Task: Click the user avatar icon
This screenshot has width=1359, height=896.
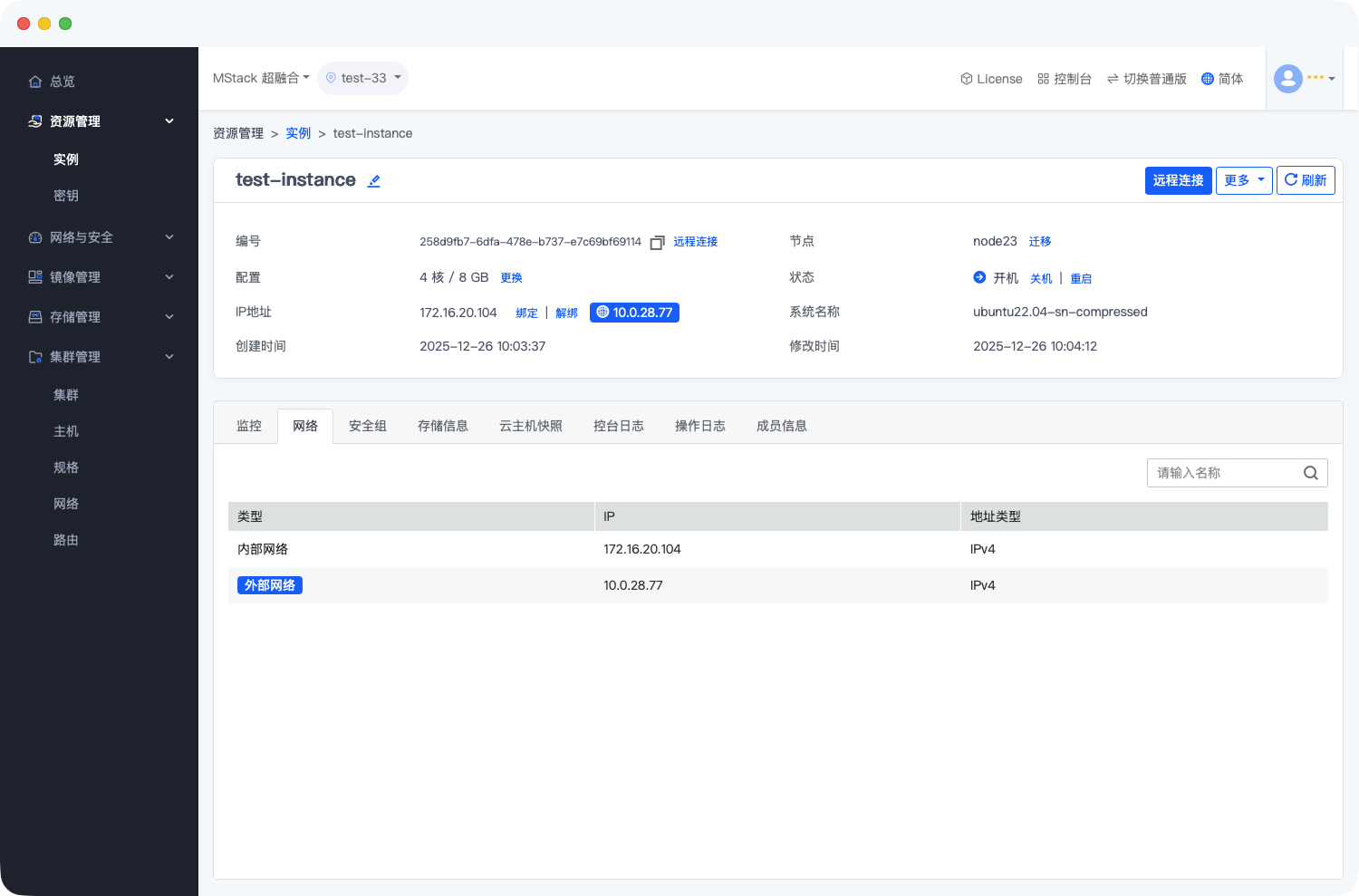Action: pos(1287,79)
